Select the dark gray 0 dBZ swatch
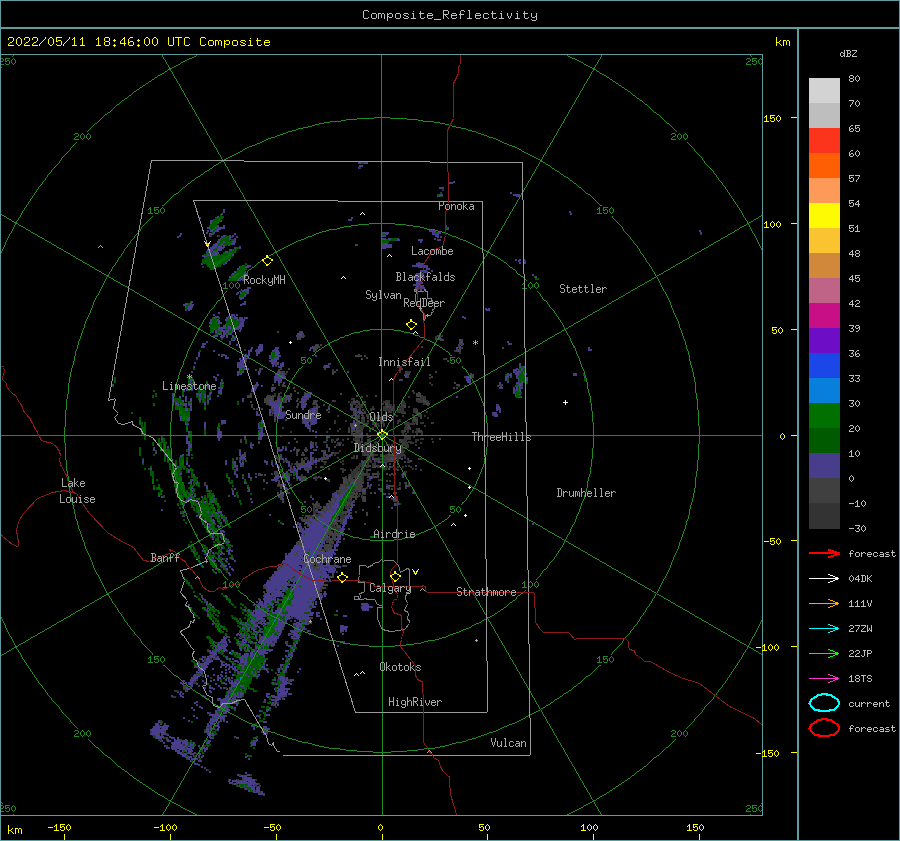The image size is (900, 841). [x=824, y=490]
